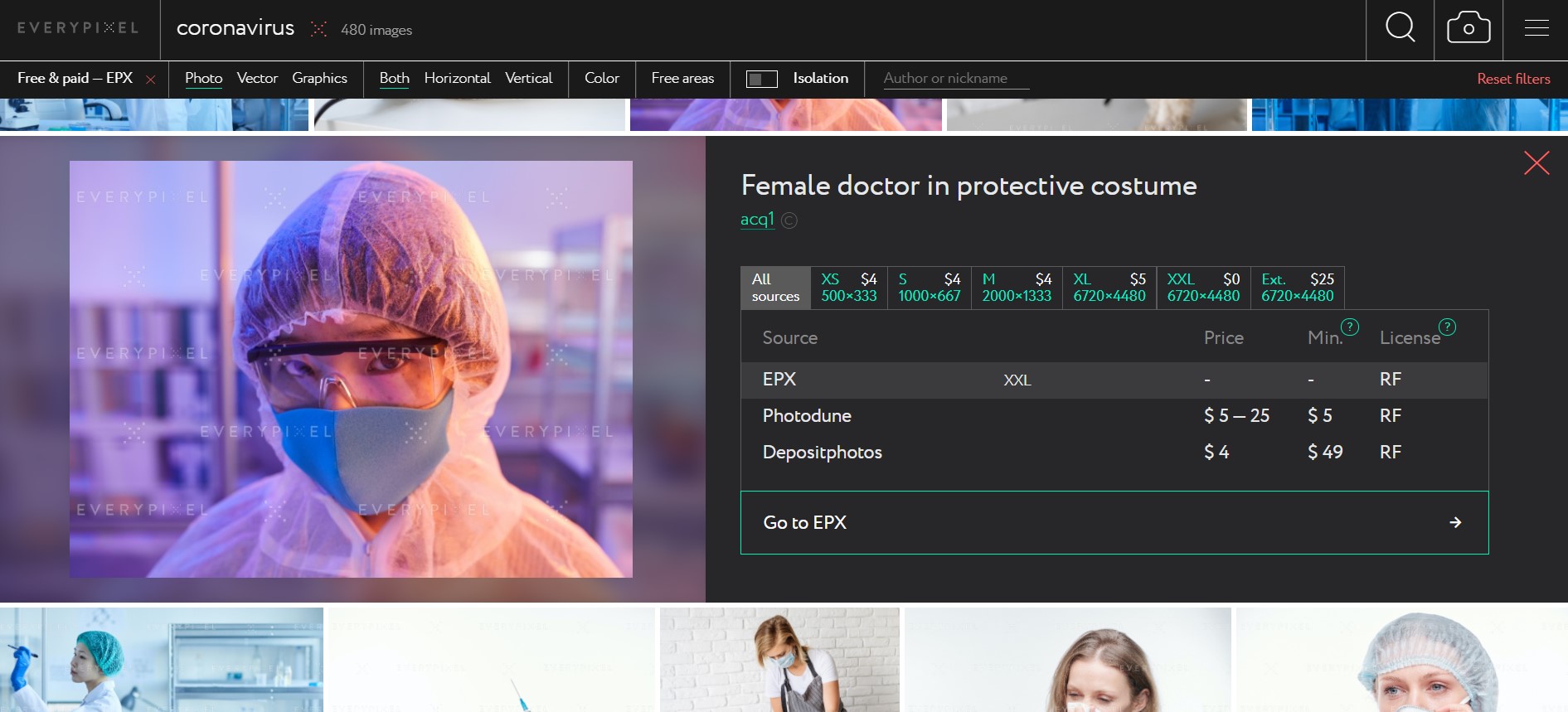Click the search magnifier icon
Viewport: 1568px width, 712px height.
pyautogui.click(x=1400, y=28)
